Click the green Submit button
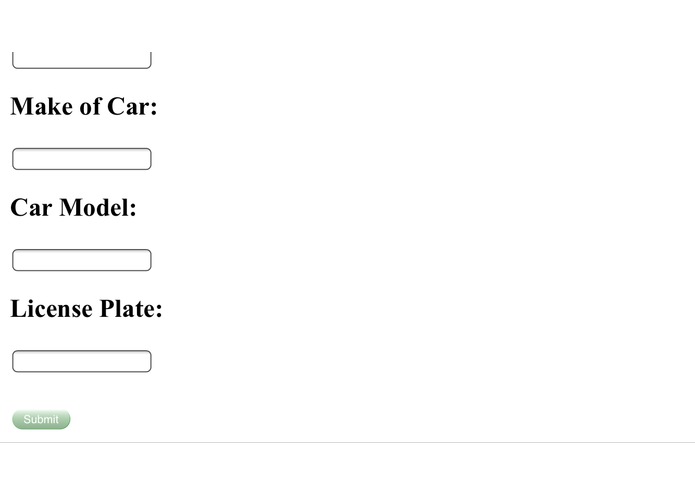Viewport: 695px width, 494px height. pos(41,419)
